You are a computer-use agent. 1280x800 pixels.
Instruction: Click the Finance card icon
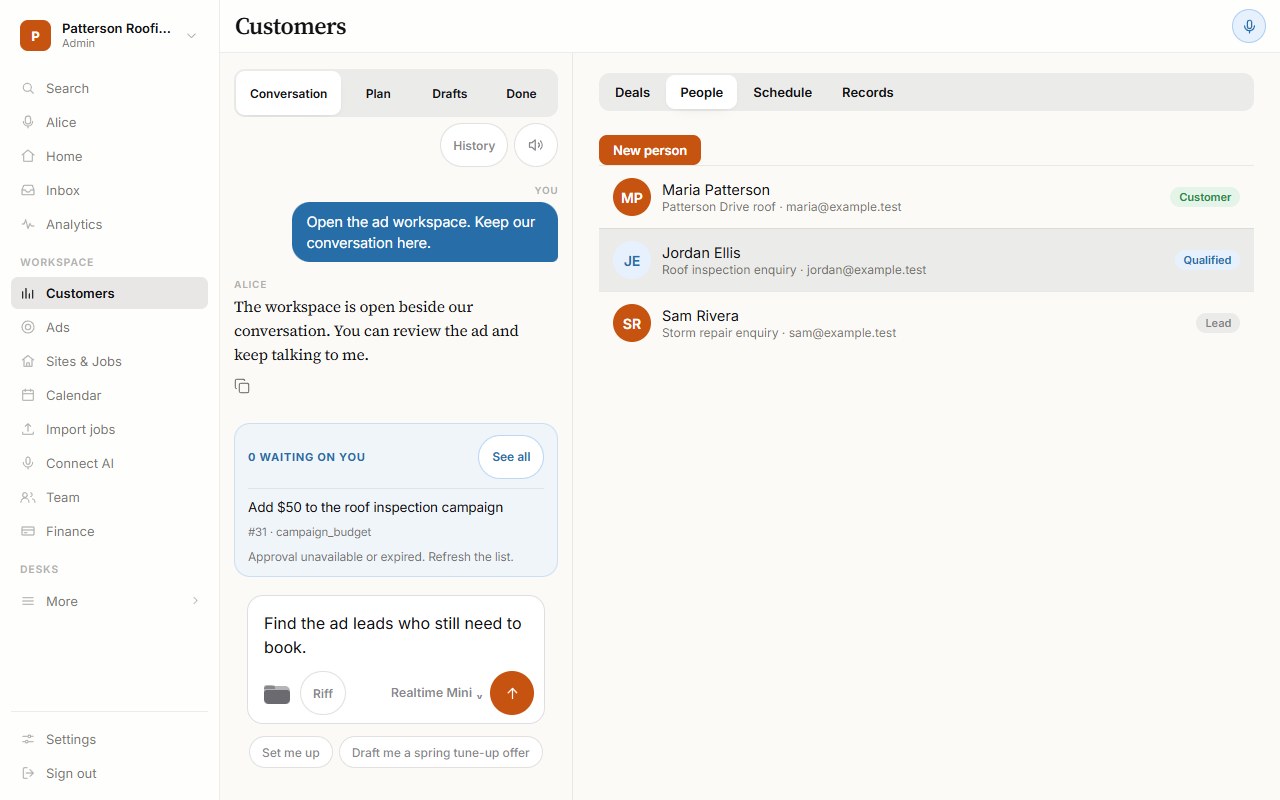point(28,531)
